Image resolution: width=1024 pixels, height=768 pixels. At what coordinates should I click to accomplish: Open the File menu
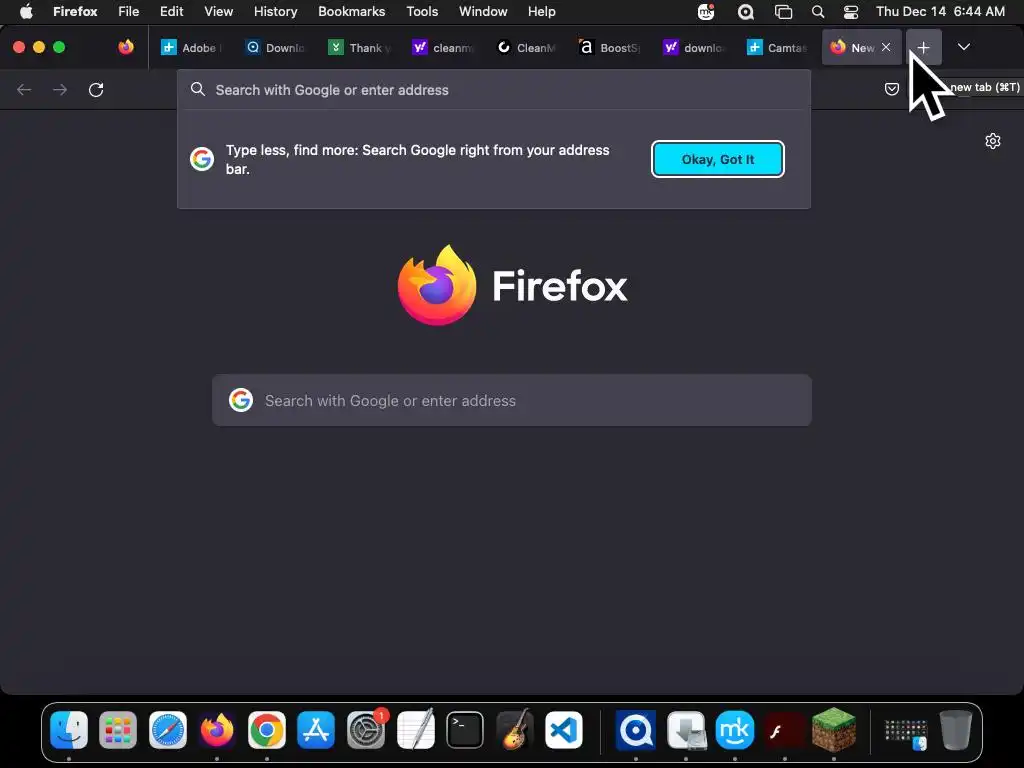click(x=128, y=11)
